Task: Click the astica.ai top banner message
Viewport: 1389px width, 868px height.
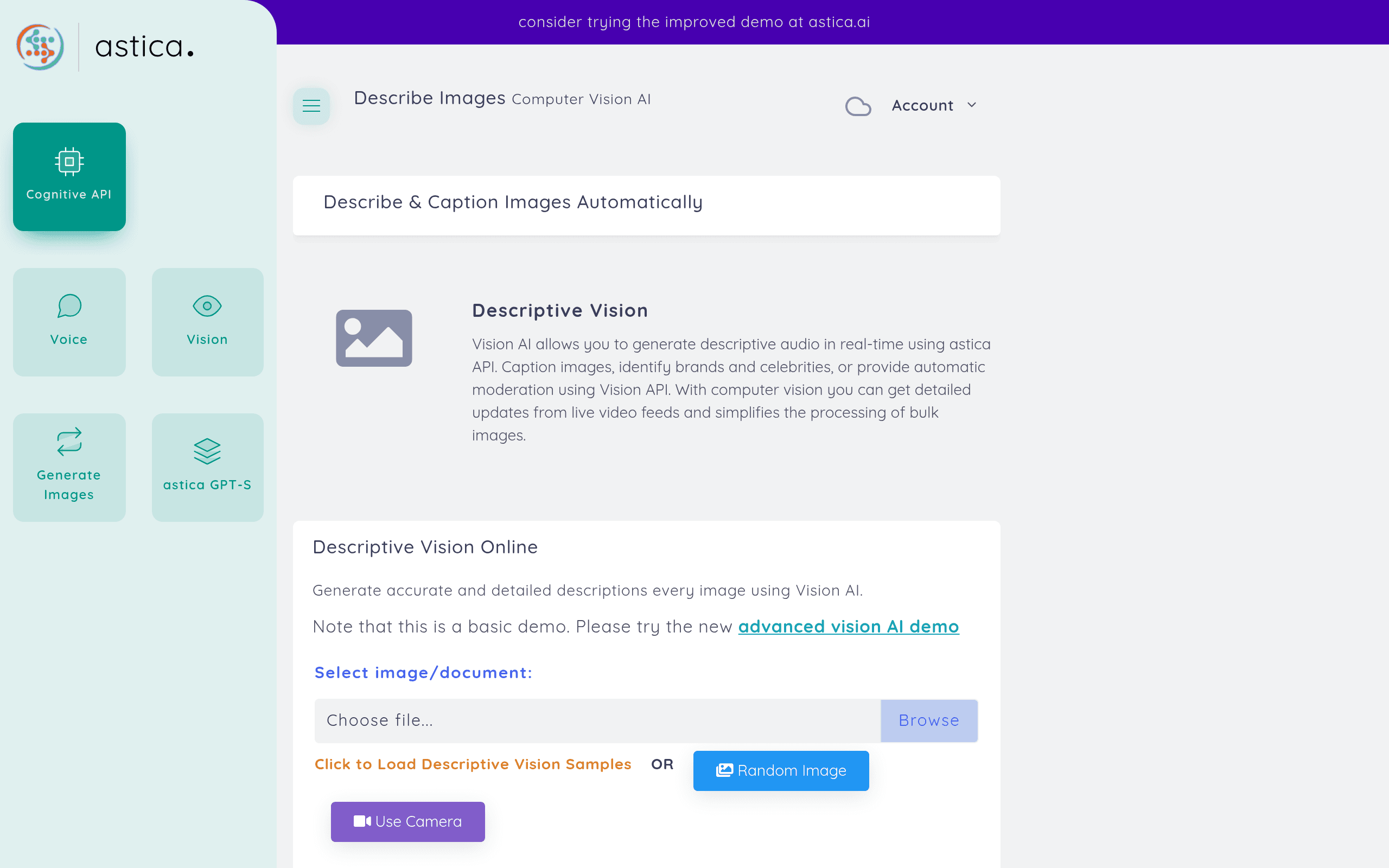Action: click(x=694, y=22)
